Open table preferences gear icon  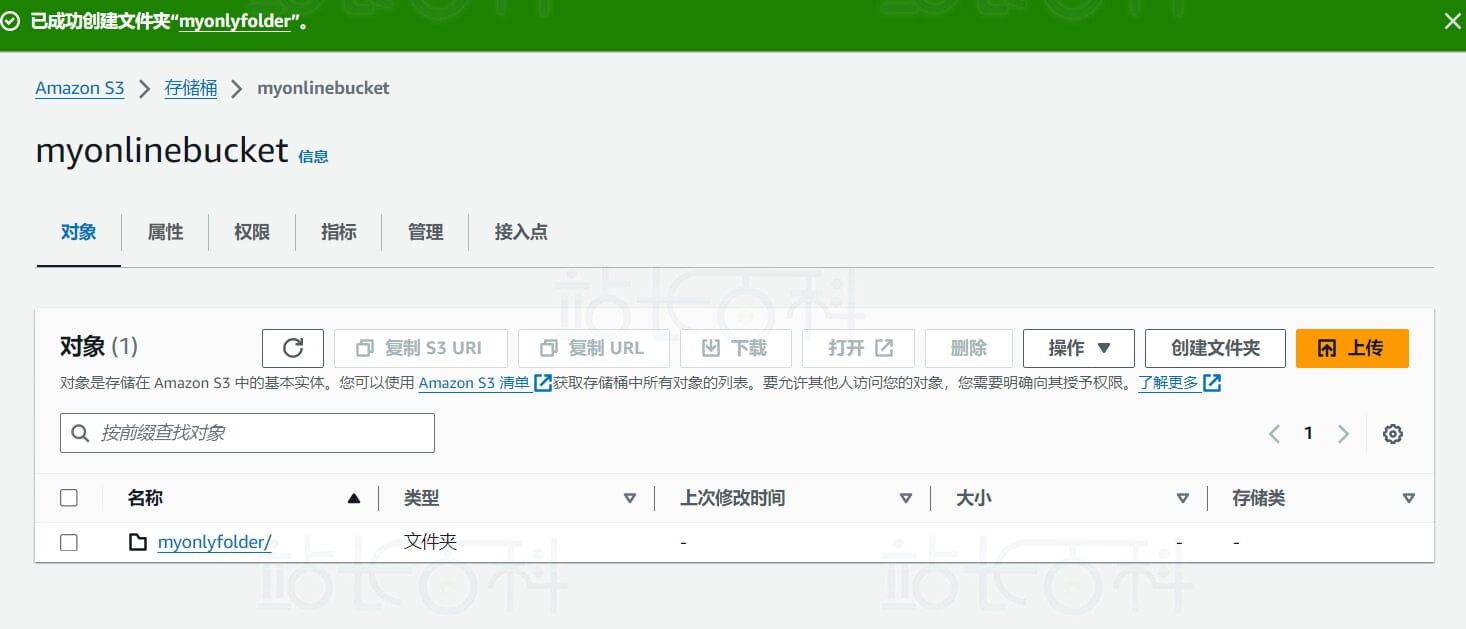(1393, 434)
